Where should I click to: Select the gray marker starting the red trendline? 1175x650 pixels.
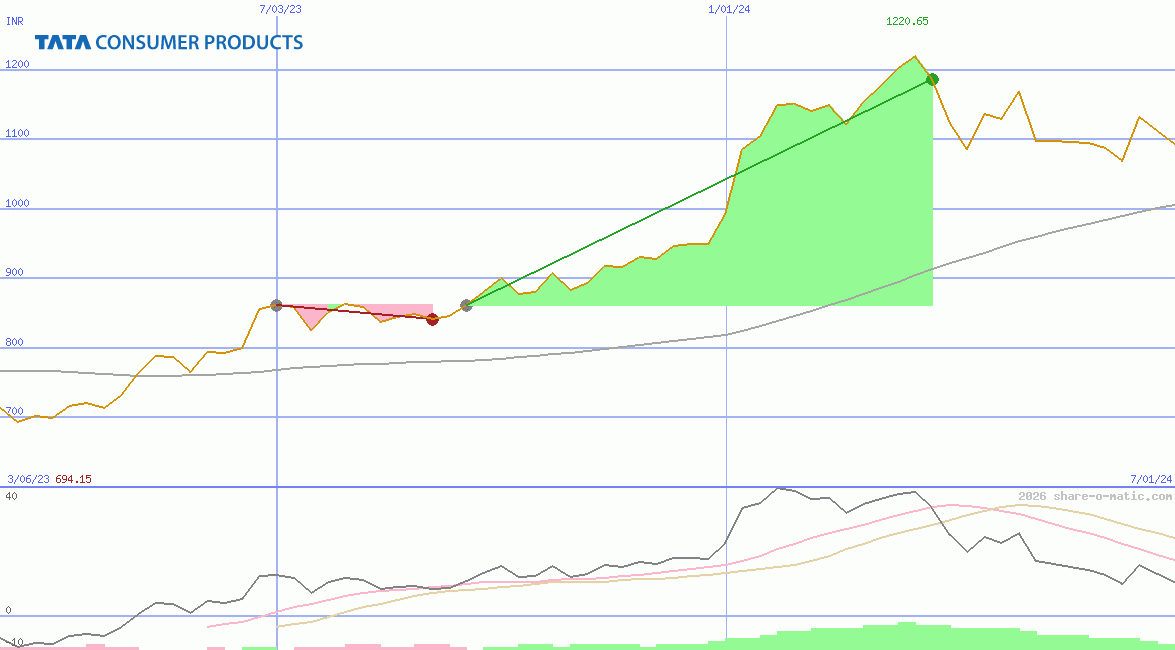pyautogui.click(x=277, y=305)
